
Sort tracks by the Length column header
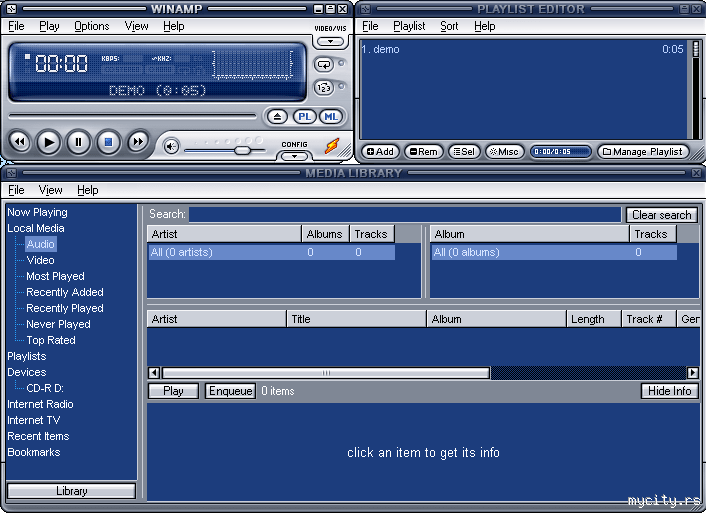593,319
